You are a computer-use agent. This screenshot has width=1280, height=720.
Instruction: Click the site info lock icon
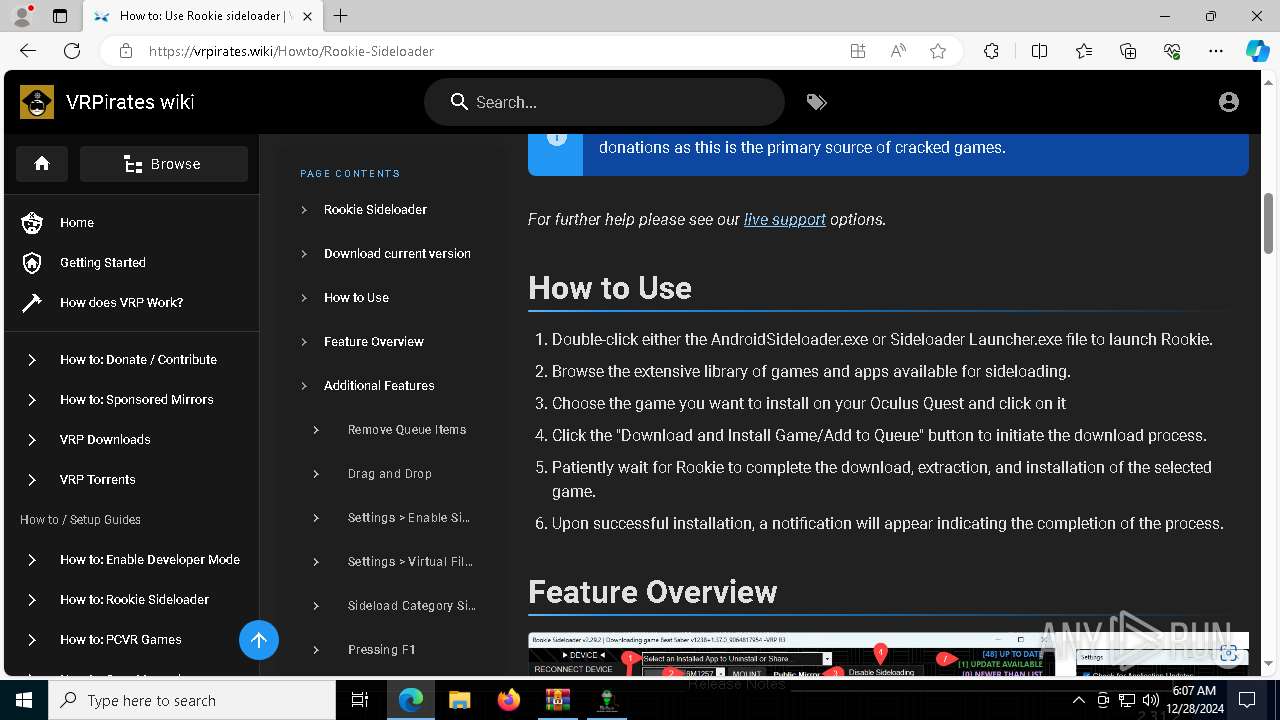tap(126, 51)
